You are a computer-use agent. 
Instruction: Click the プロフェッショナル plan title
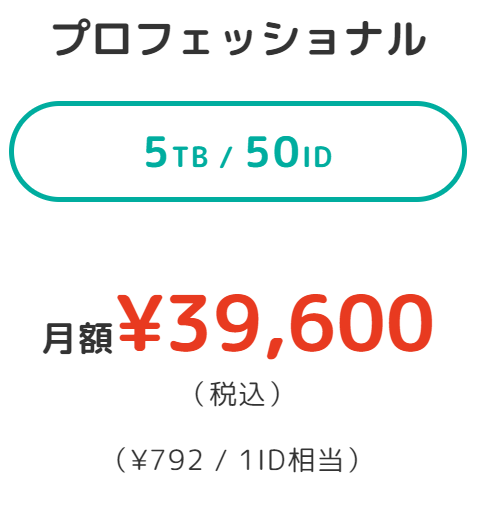coord(239,38)
